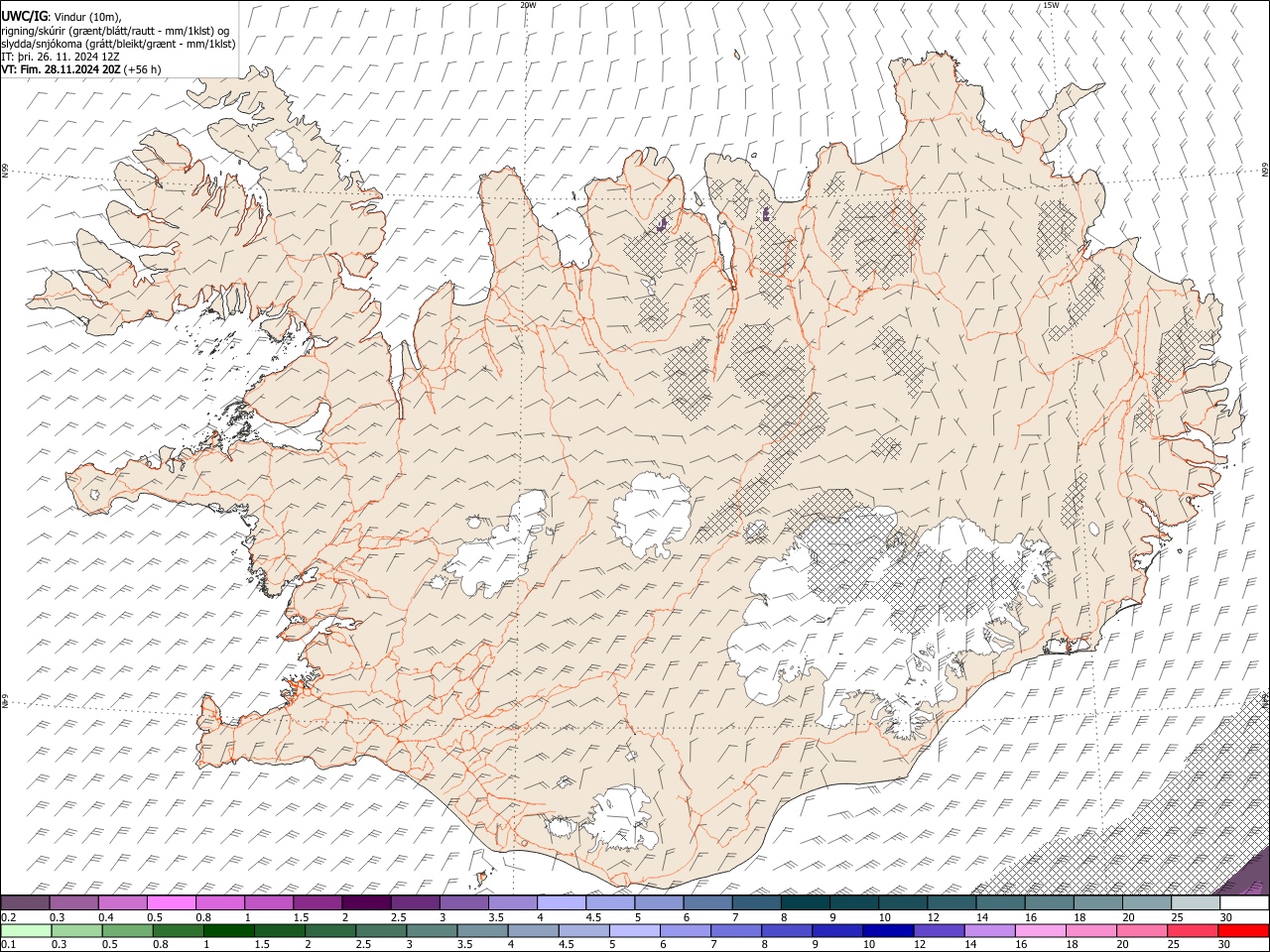Select pale green bottom-row swatch labeled 0.1
This screenshot has width=1270, height=952.
(26, 930)
